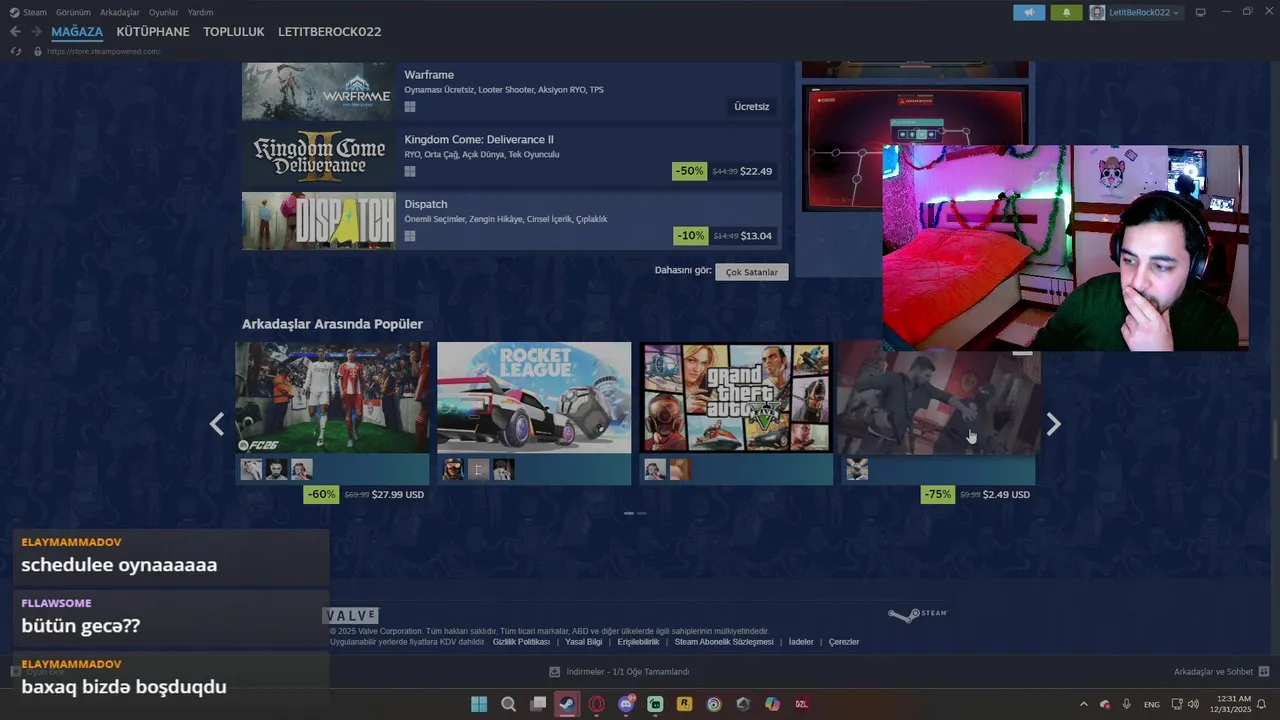Switch to the KÜTÜPHANE tab
This screenshot has width=1280, height=720.
pos(153,32)
